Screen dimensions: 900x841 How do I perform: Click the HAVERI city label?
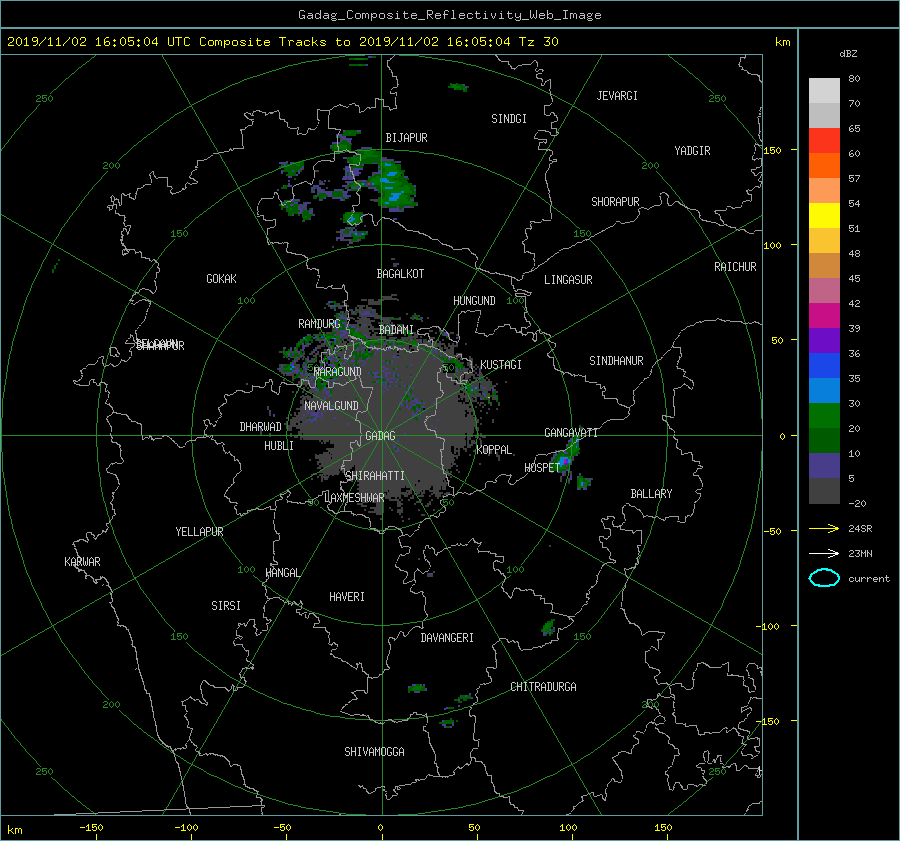(x=347, y=597)
